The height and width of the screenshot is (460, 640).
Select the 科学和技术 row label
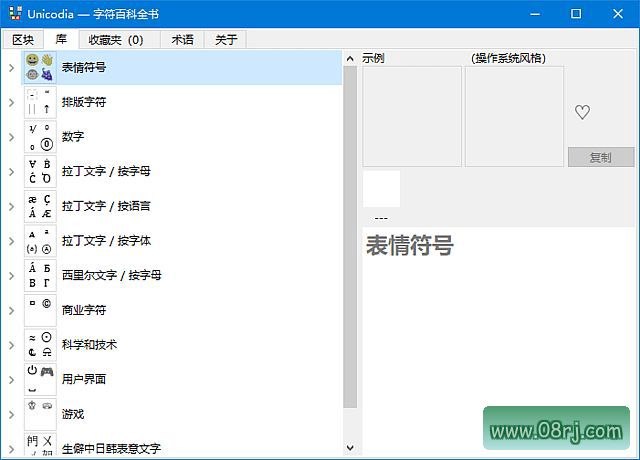(89, 345)
